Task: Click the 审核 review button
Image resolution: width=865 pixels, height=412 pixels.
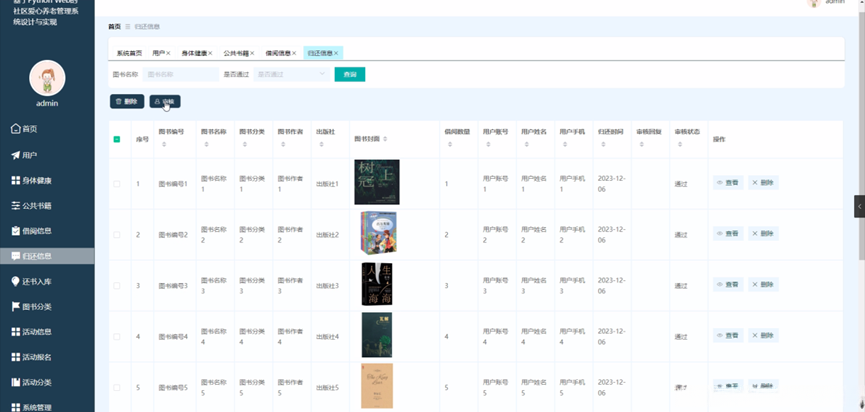Action: [x=165, y=101]
